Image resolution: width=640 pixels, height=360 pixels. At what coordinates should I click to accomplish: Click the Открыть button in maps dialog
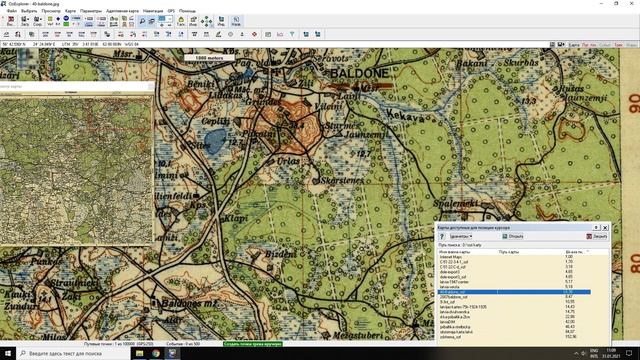click(513, 236)
